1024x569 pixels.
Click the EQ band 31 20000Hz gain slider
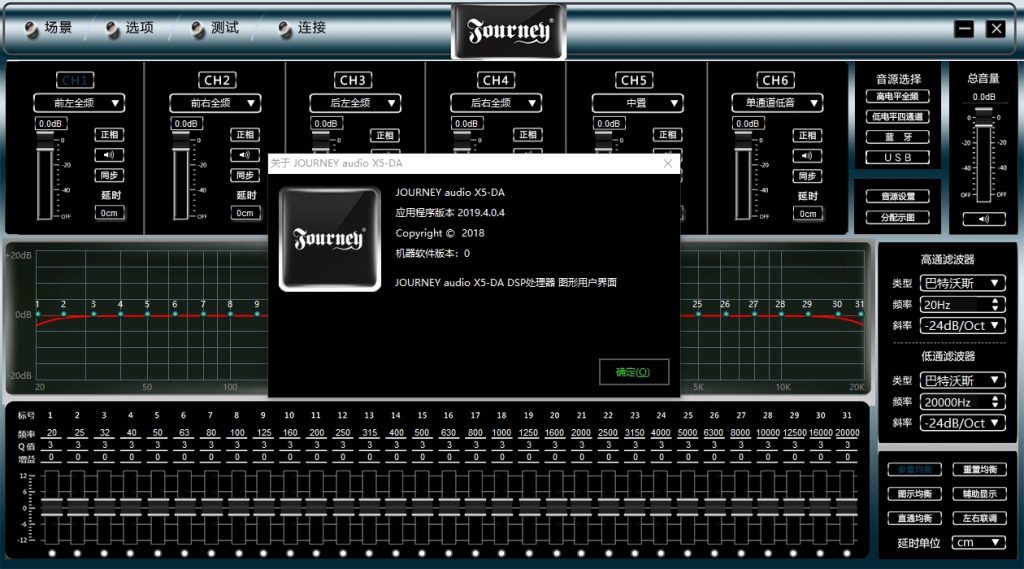pyautogui.click(x=847, y=508)
